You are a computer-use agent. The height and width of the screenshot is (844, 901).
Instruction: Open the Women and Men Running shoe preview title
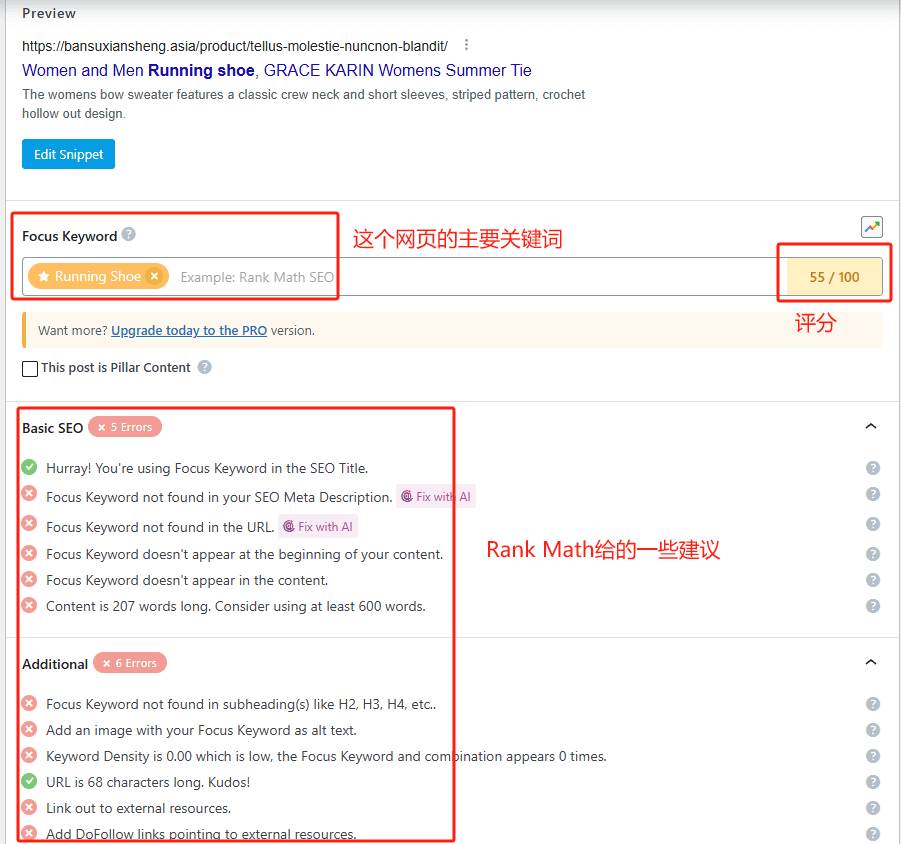[x=277, y=70]
